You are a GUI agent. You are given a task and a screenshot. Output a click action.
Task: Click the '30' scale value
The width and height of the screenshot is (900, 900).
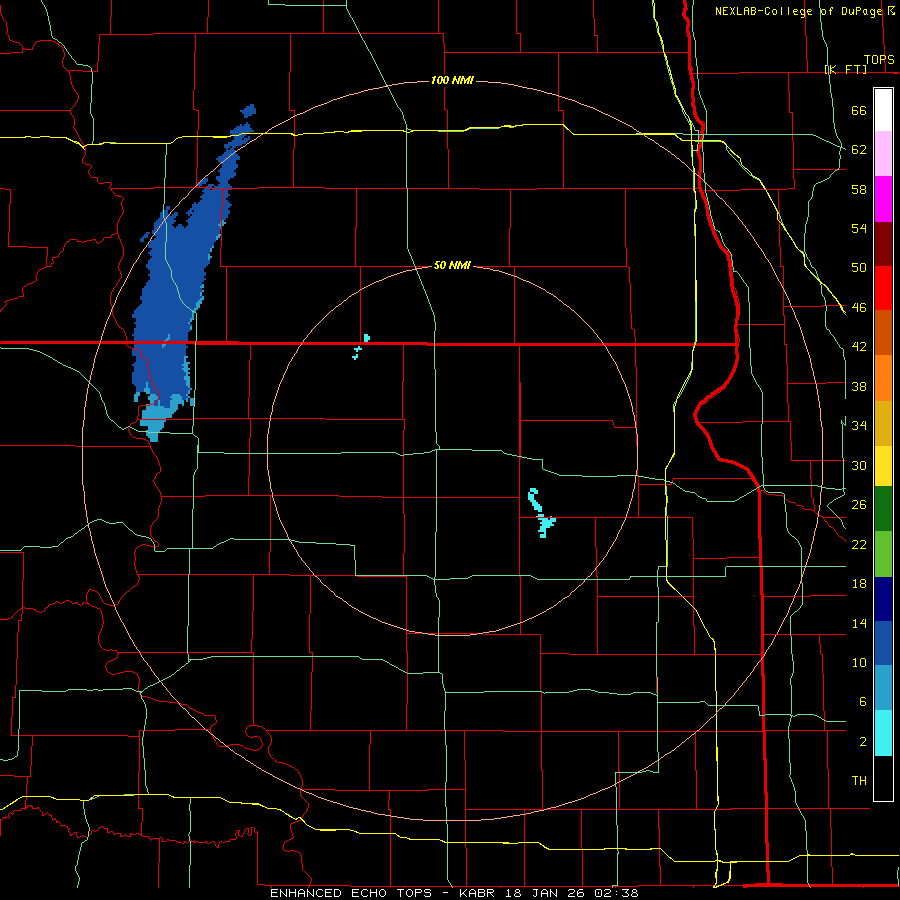point(859,465)
